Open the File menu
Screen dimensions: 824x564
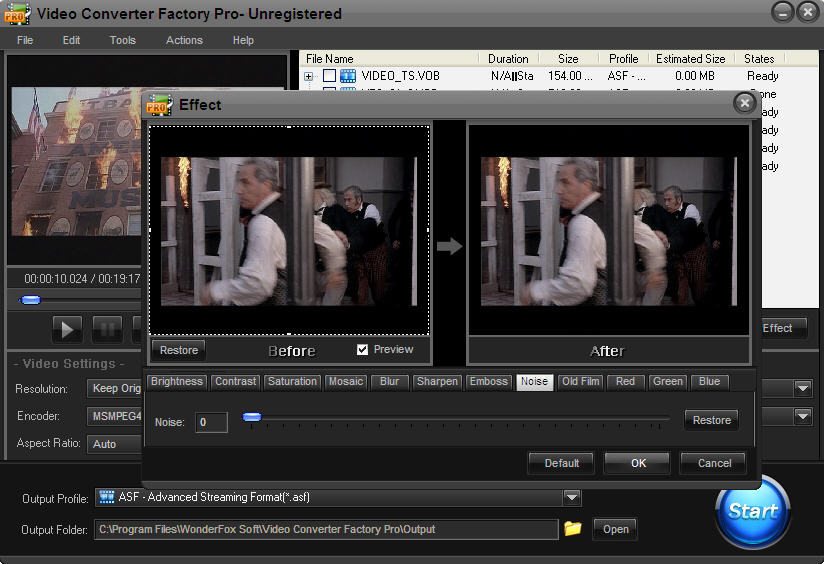coord(25,40)
